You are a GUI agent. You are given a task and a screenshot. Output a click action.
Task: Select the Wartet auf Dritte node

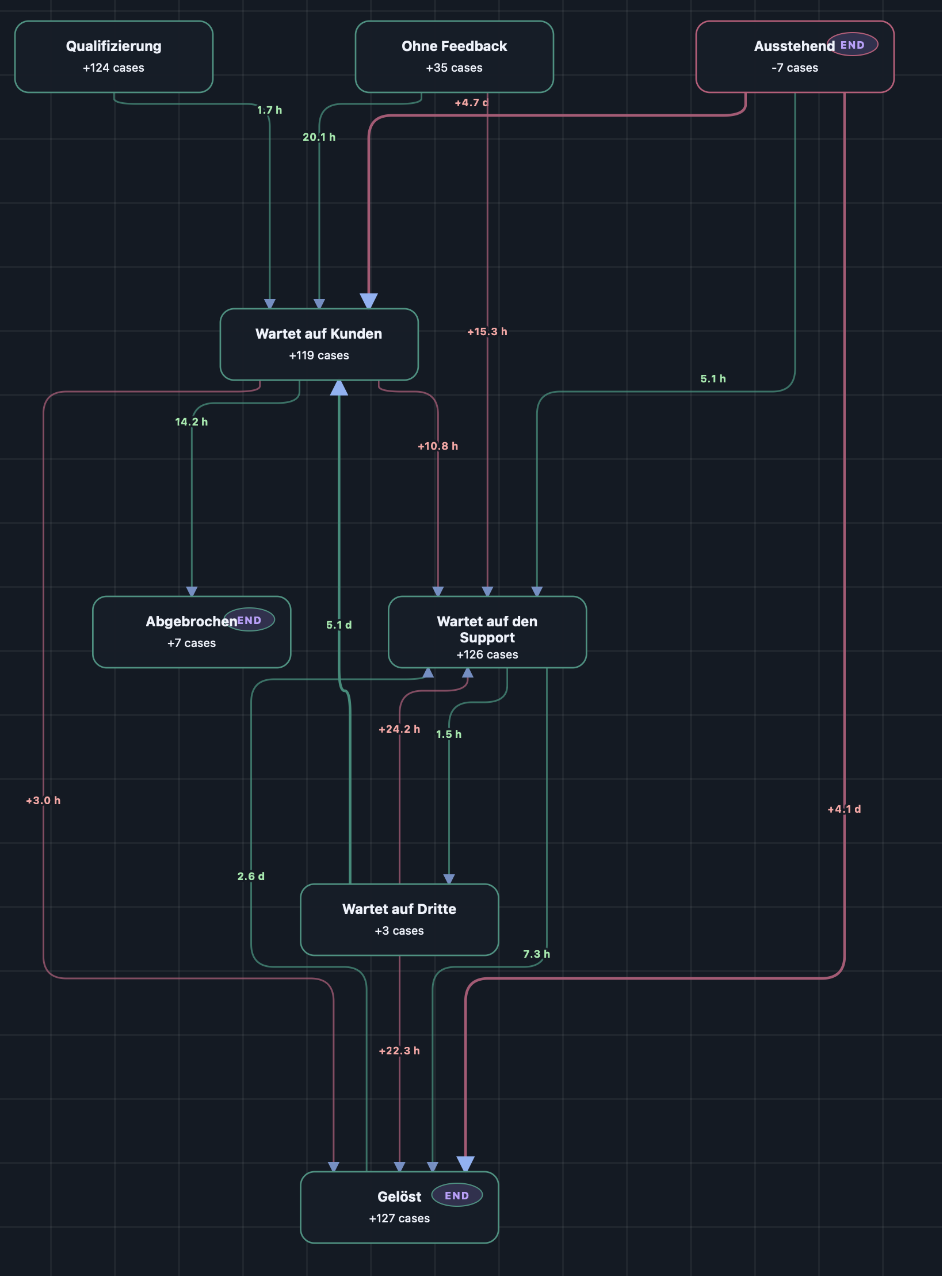click(400, 919)
